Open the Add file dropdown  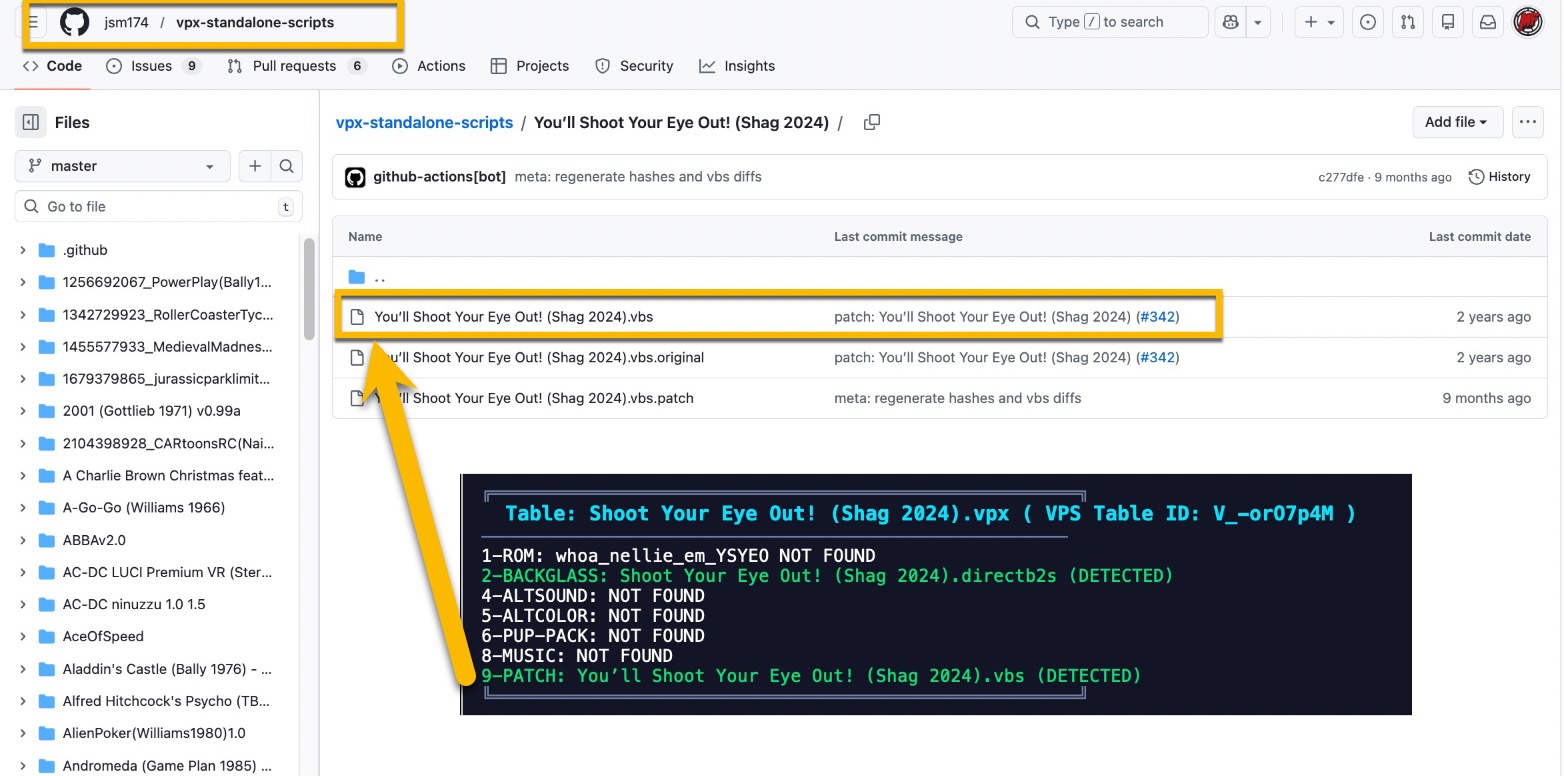[1456, 122]
